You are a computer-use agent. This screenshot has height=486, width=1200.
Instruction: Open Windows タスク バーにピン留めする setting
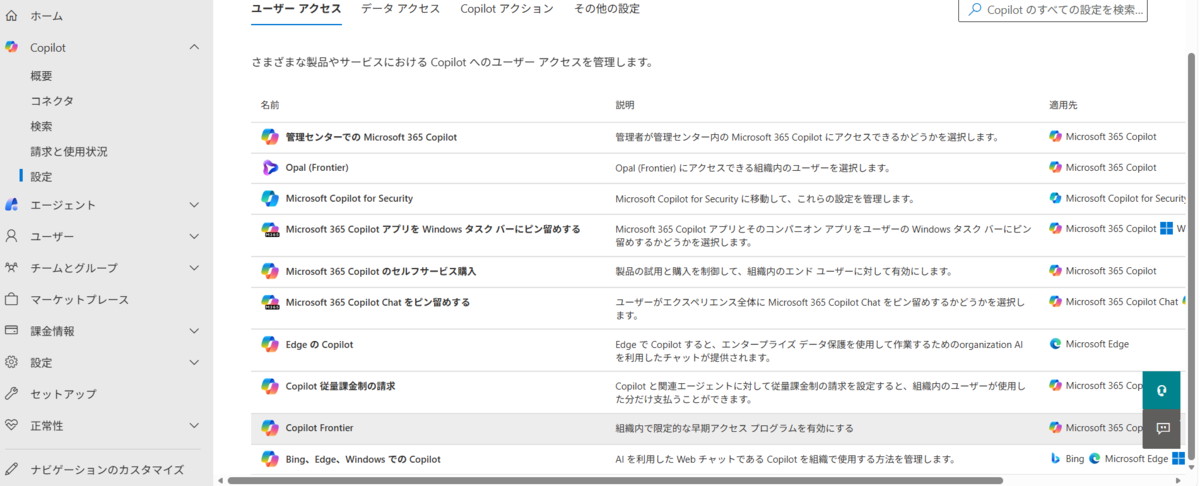click(x=433, y=229)
